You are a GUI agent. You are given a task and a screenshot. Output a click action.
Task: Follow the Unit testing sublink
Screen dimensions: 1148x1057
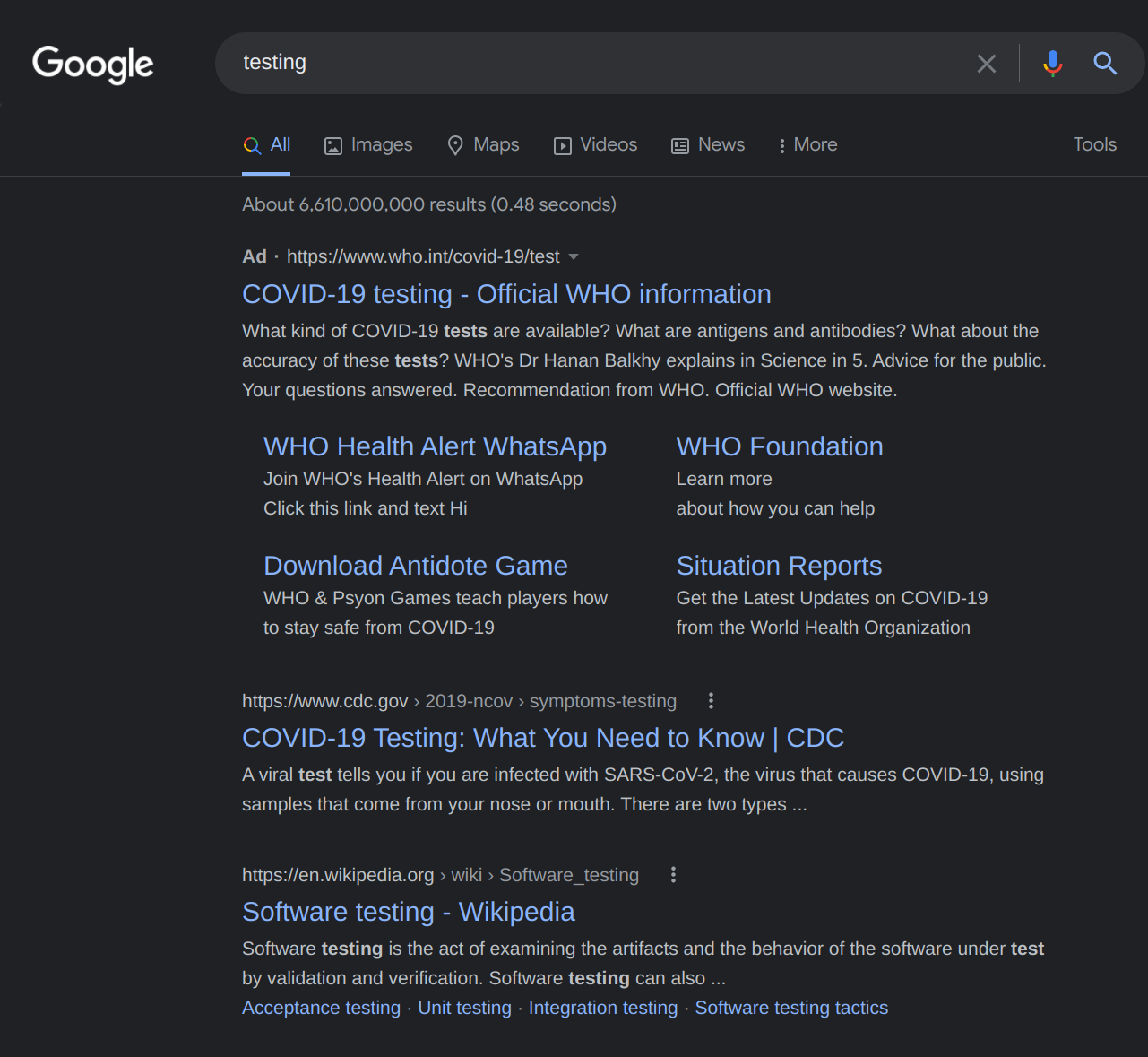point(464,1008)
